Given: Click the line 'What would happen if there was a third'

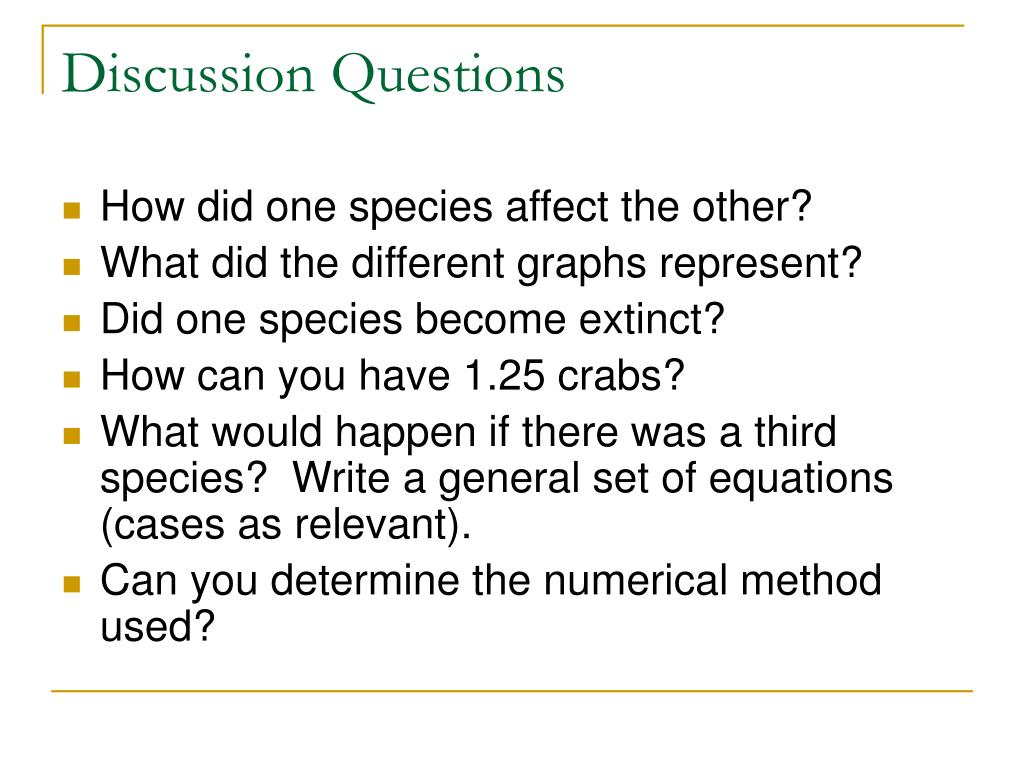Looking at the screenshot, I should 468,434.
